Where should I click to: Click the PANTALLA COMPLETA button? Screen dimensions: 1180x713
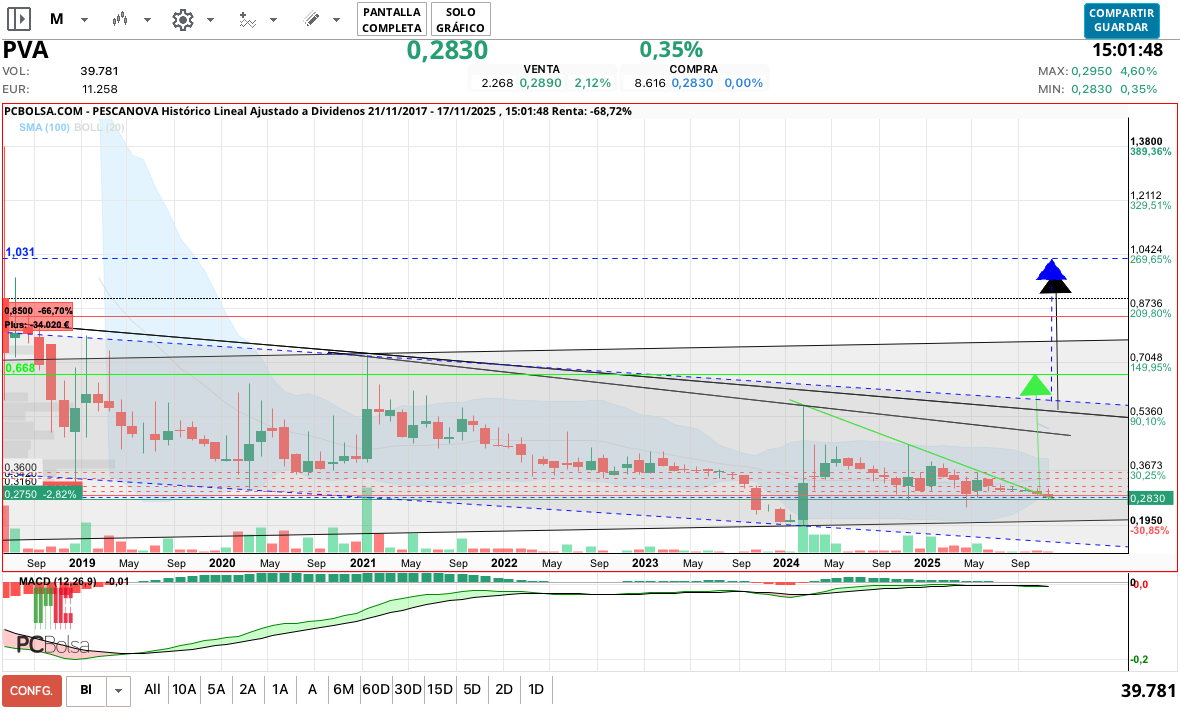point(392,19)
